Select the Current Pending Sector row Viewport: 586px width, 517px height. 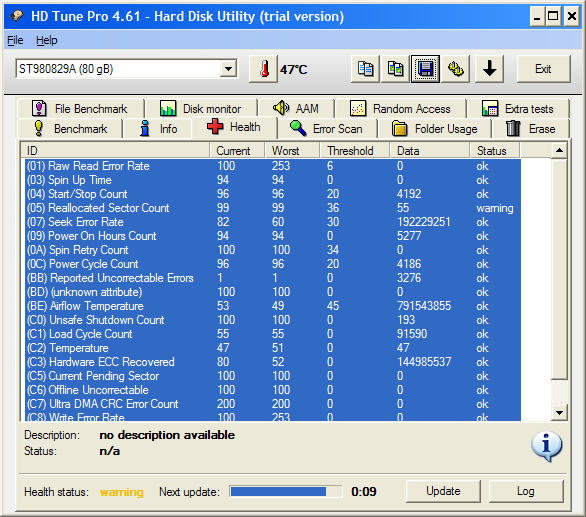click(x=273, y=376)
